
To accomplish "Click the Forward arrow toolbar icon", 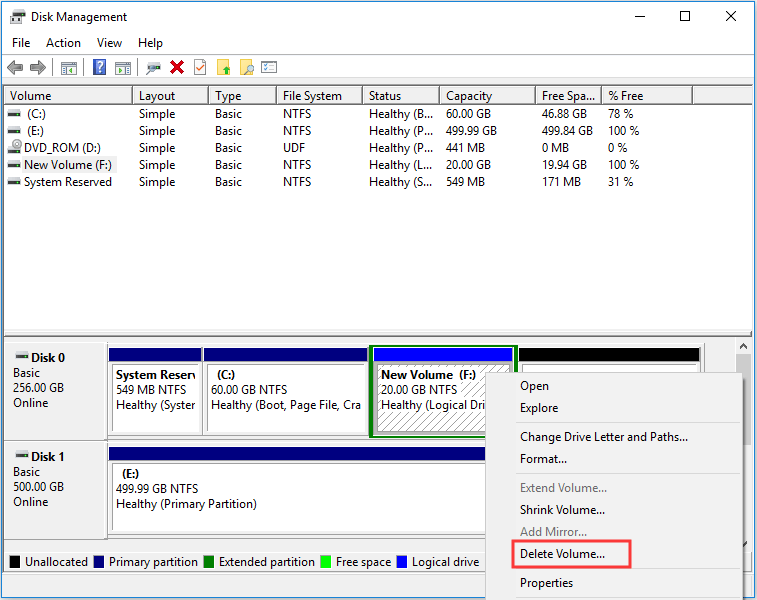I will tap(38, 68).
